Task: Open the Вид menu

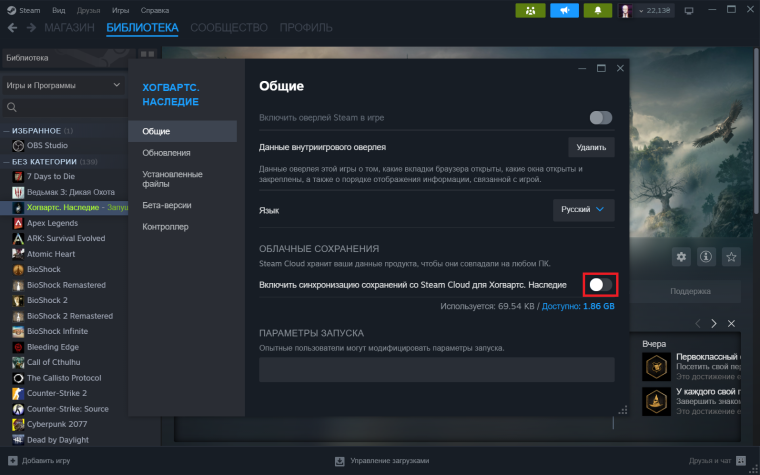Action: coord(59,10)
